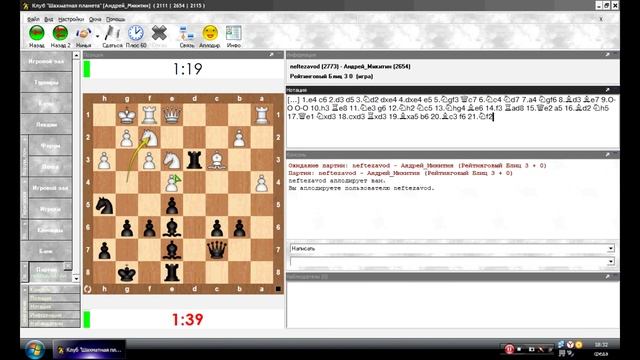Click the Назад 2 double takeback icon
The image size is (640, 360).
(60, 33)
